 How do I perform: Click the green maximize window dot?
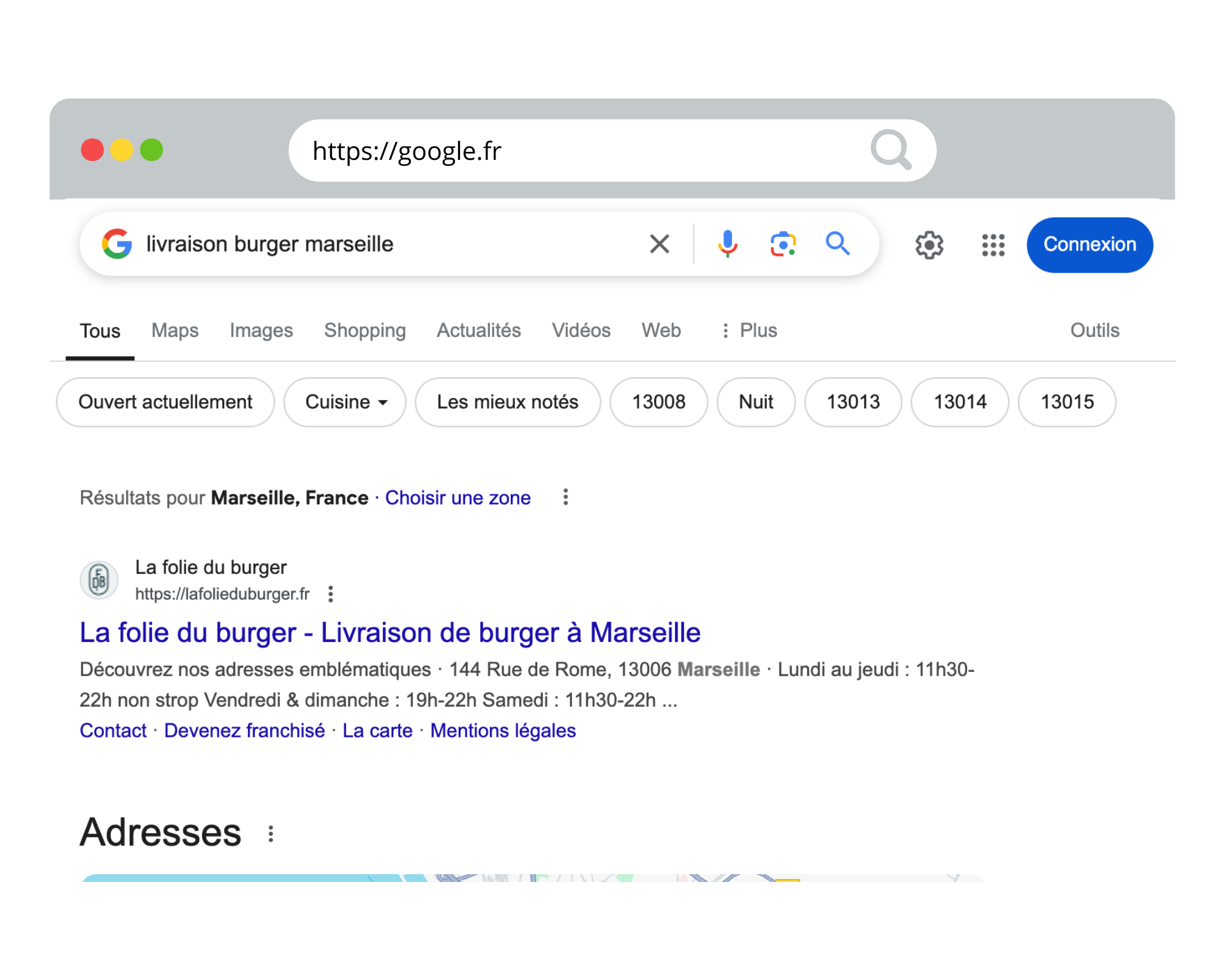(x=151, y=150)
